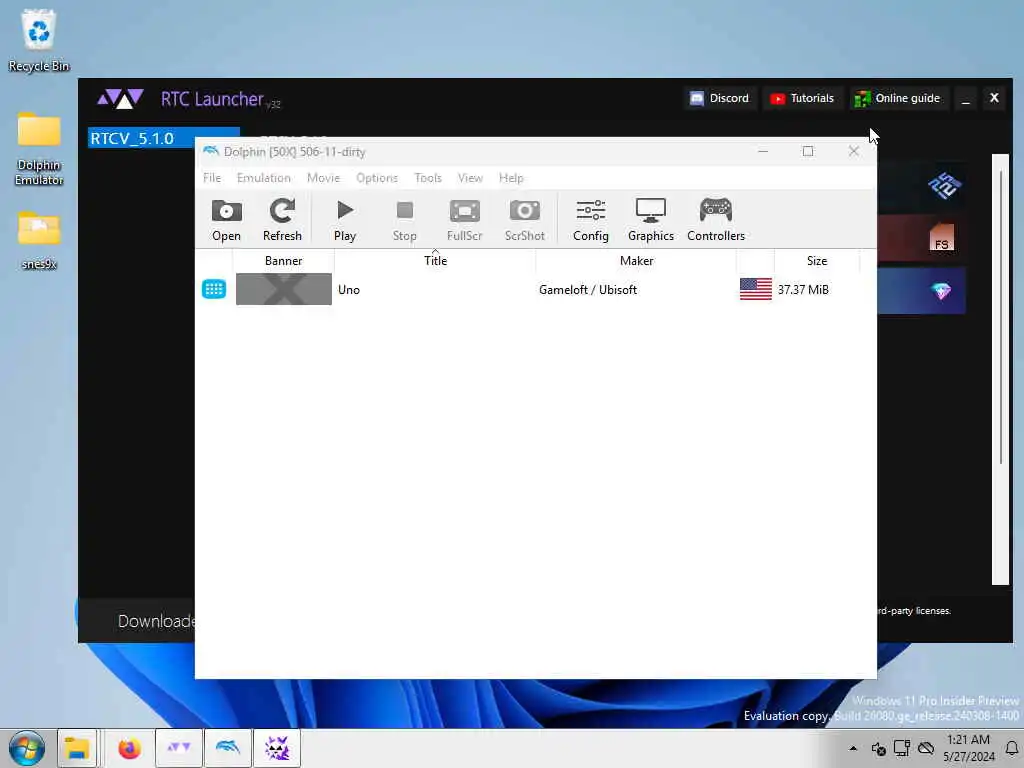1024x768 pixels.
Task: Click the FS icon in RTC Launcher
Action: 941,238
